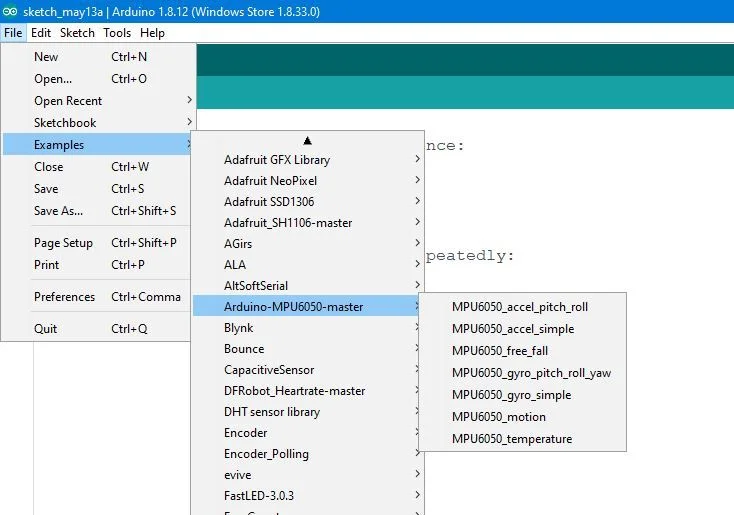734x515 pixels.
Task: Open the Tools menu
Action: (117, 33)
